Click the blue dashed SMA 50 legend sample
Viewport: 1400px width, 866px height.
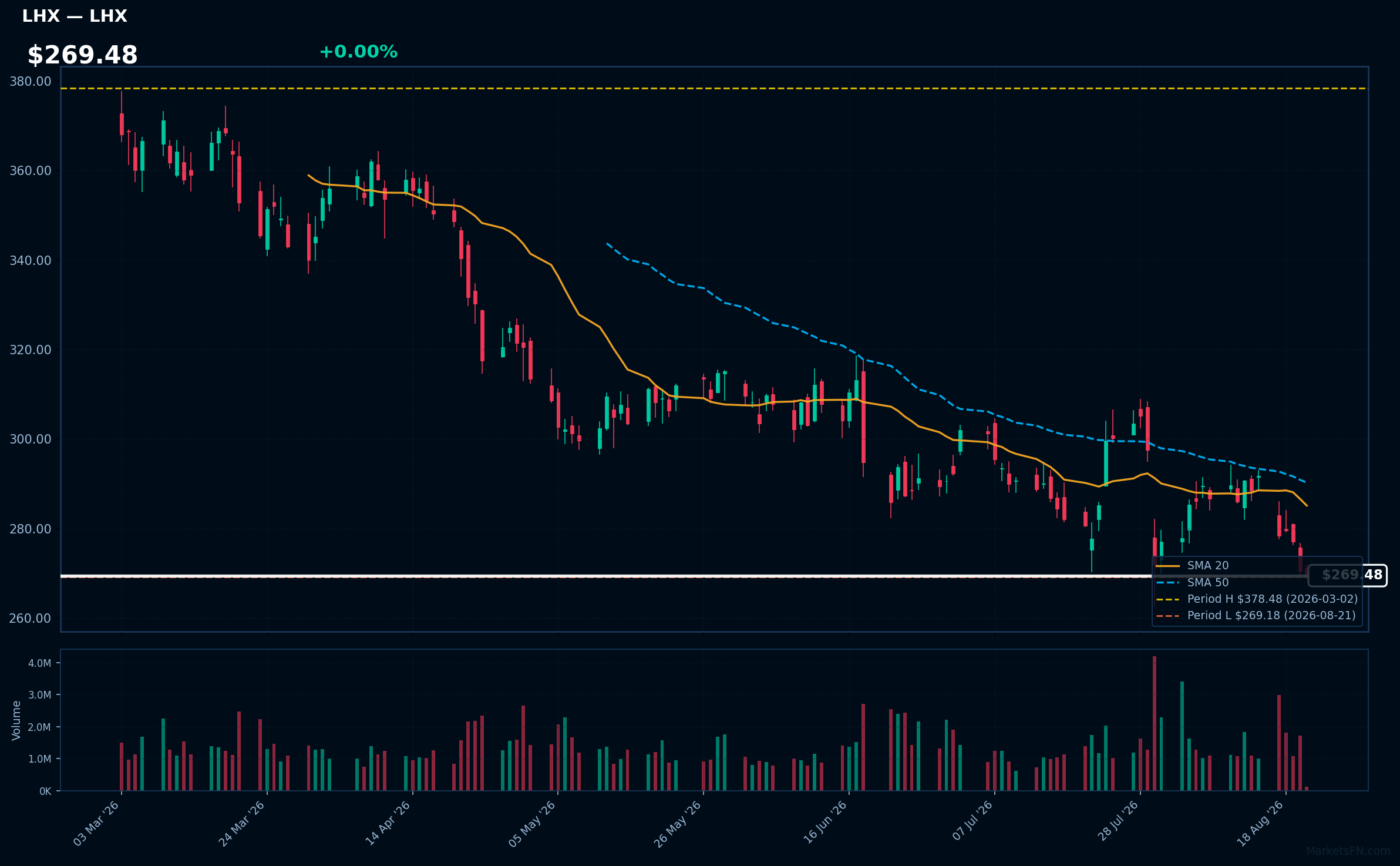coord(1168,583)
